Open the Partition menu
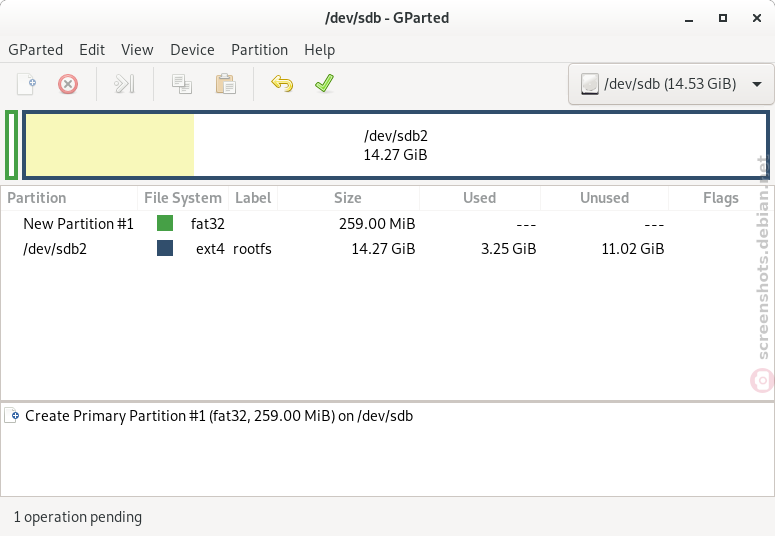775x536 pixels. coord(259,49)
